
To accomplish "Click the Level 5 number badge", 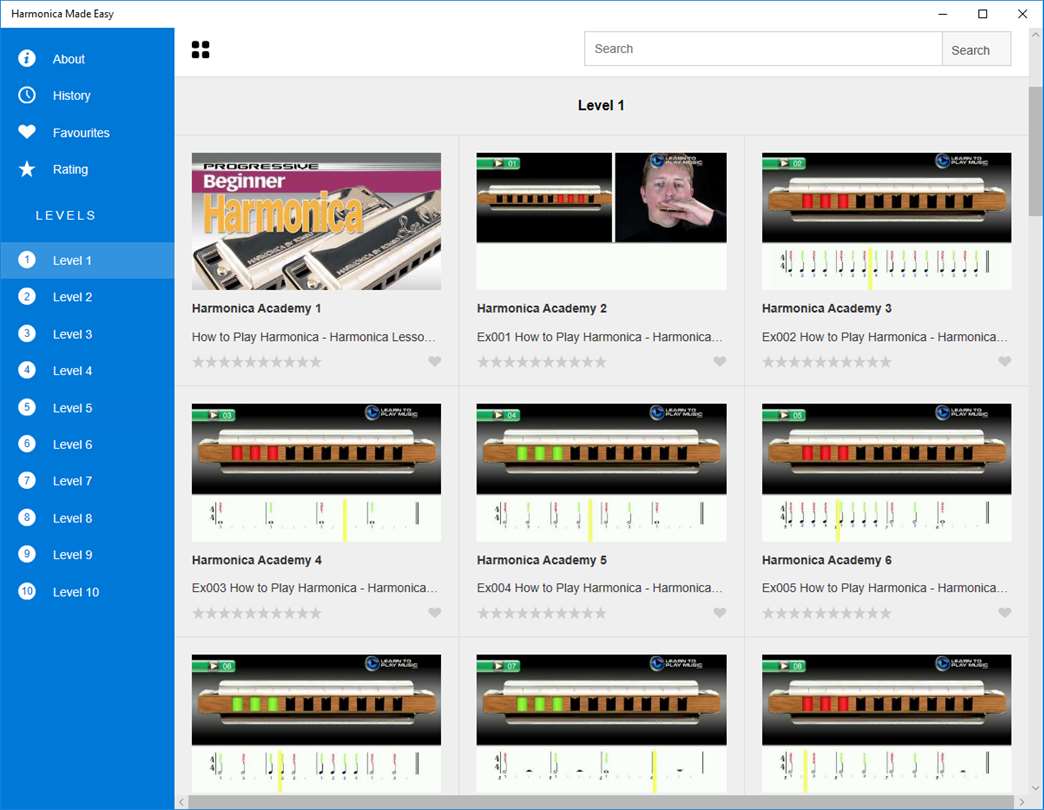I will (27, 407).
